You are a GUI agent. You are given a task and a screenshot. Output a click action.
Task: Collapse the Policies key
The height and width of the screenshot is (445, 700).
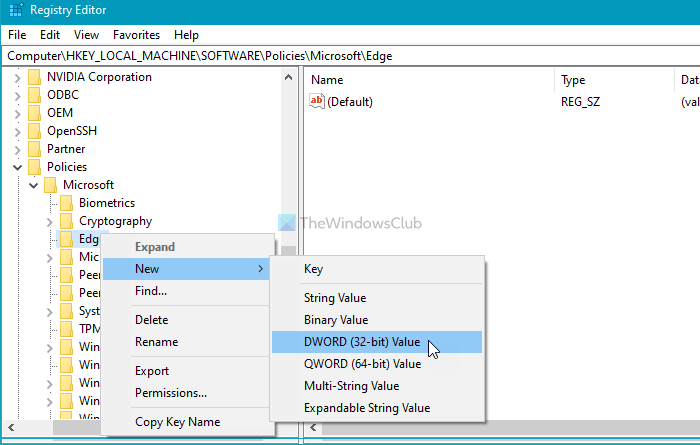[x=17, y=168]
